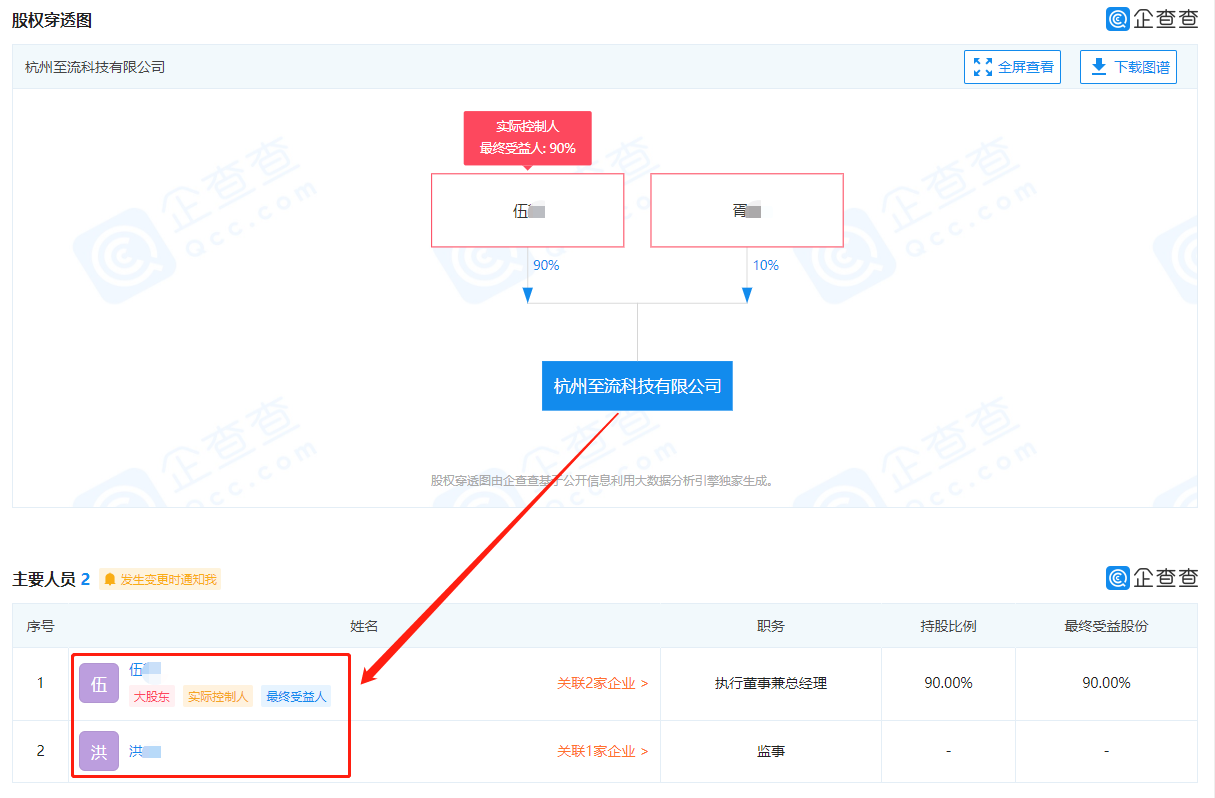This screenshot has width=1215, height=798.
Task: Click the blue 杭州至流科技有限公司 company node
Action: click(637, 386)
